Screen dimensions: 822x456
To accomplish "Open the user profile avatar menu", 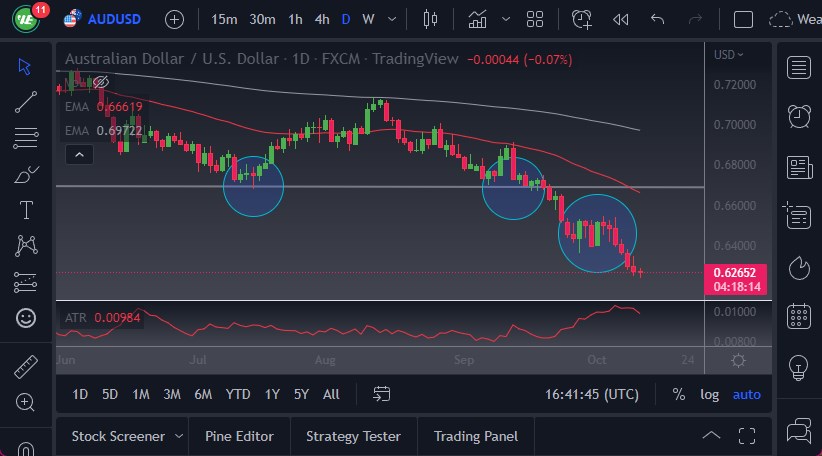I will (x=25, y=19).
